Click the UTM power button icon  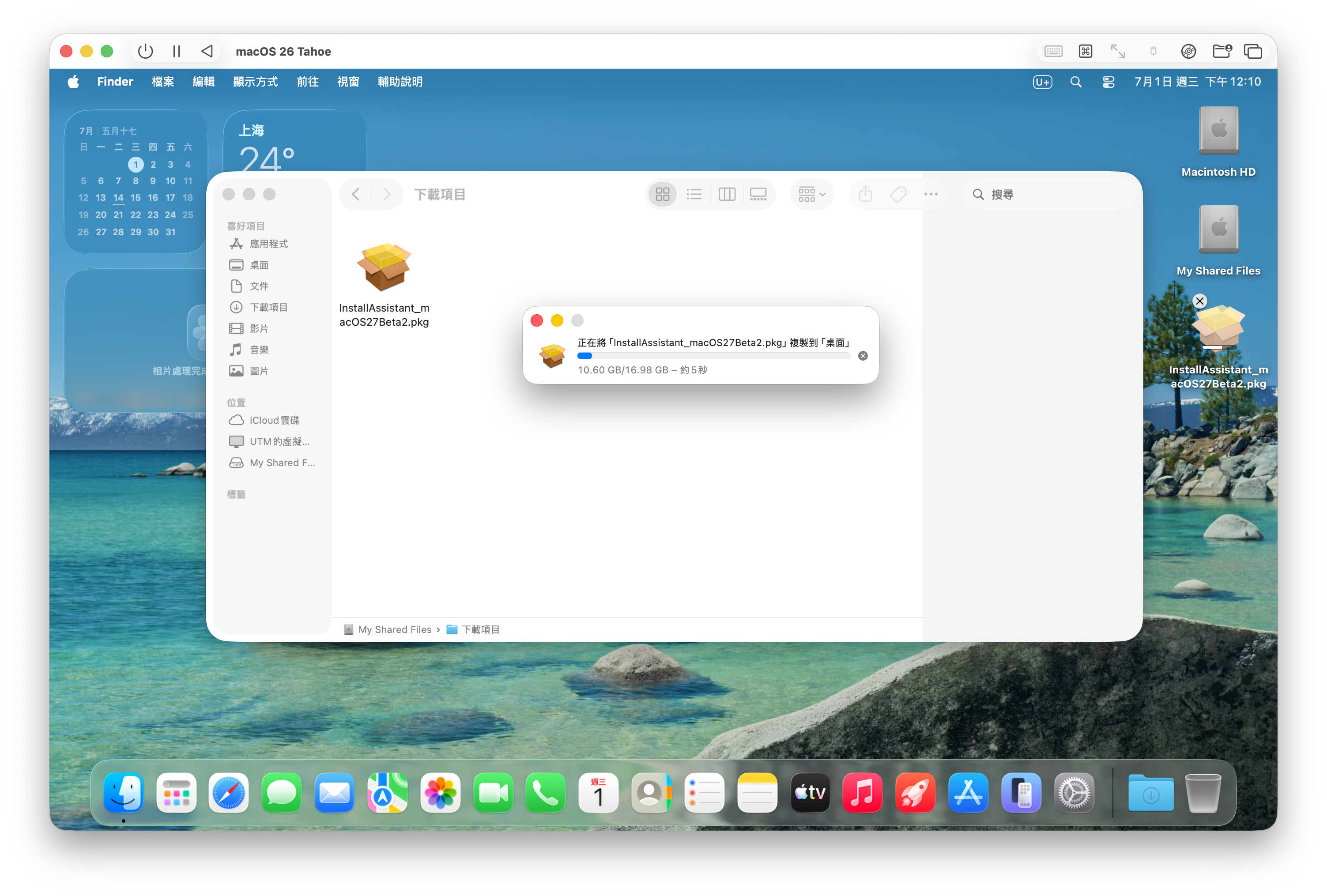click(146, 51)
